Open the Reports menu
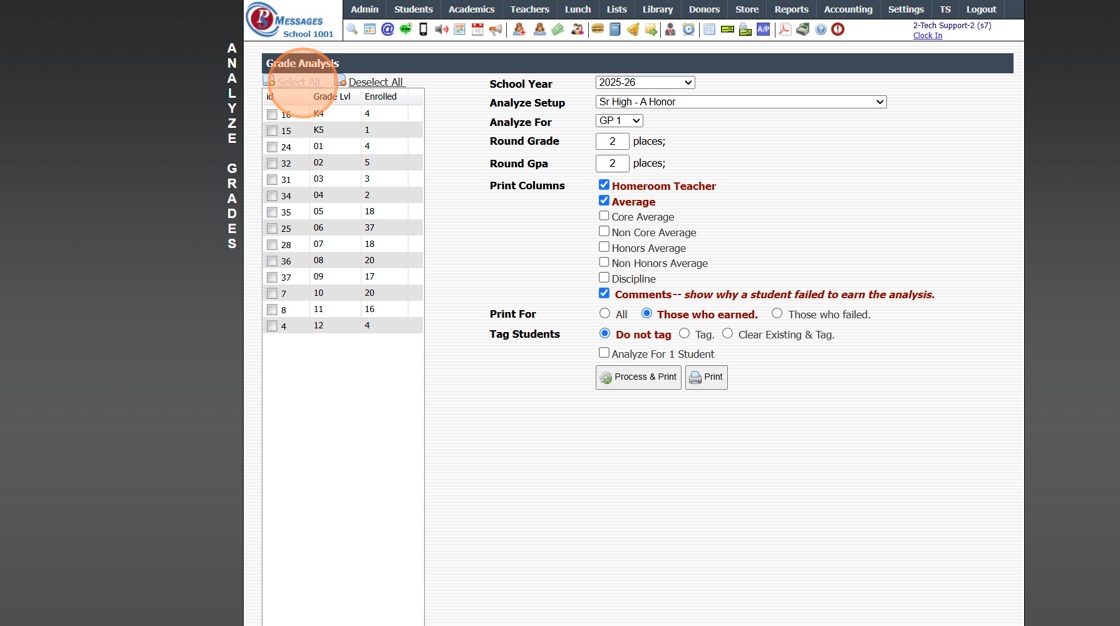Screen dimensions: 1120x626 [x=791, y=9]
